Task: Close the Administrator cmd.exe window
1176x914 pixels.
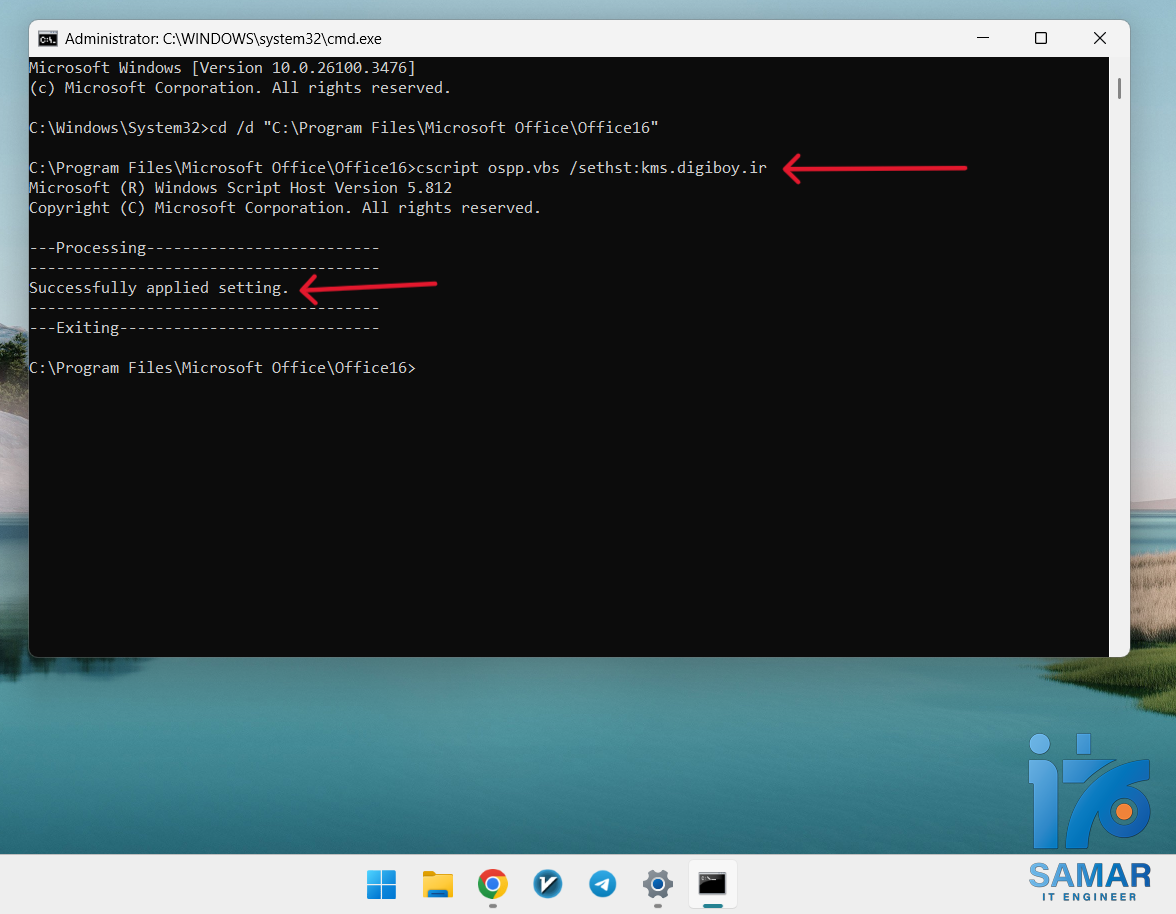Action: tap(1099, 39)
